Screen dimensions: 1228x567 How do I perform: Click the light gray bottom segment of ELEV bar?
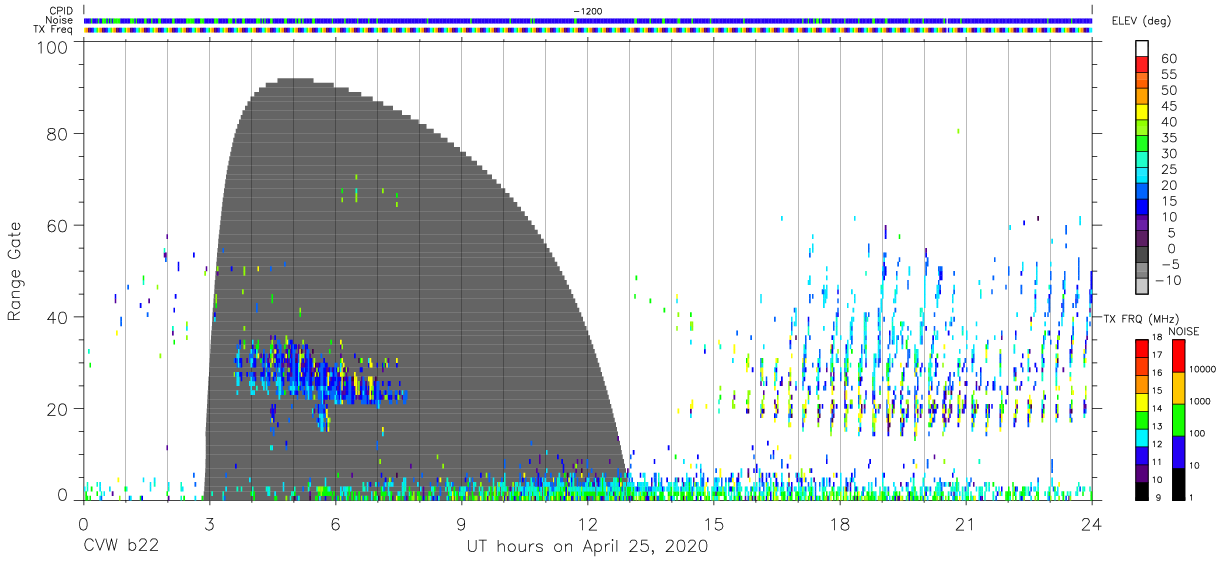[x=1143, y=287]
